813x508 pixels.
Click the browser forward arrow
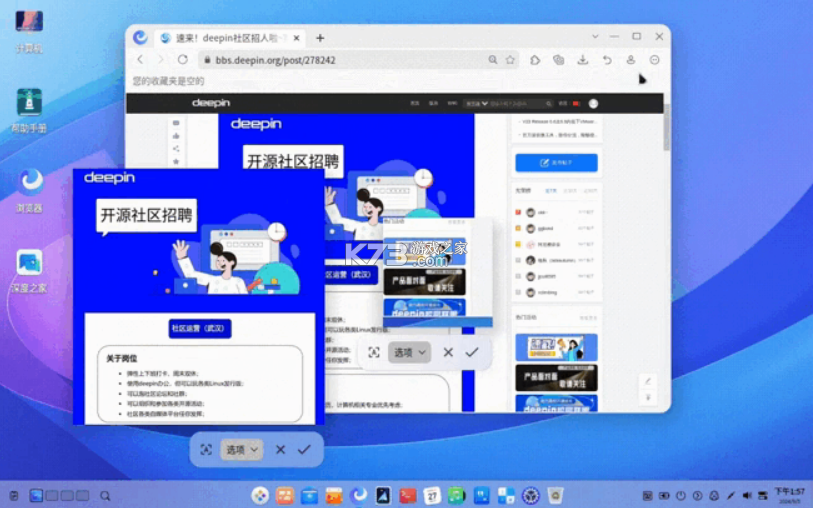coord(161,60)
